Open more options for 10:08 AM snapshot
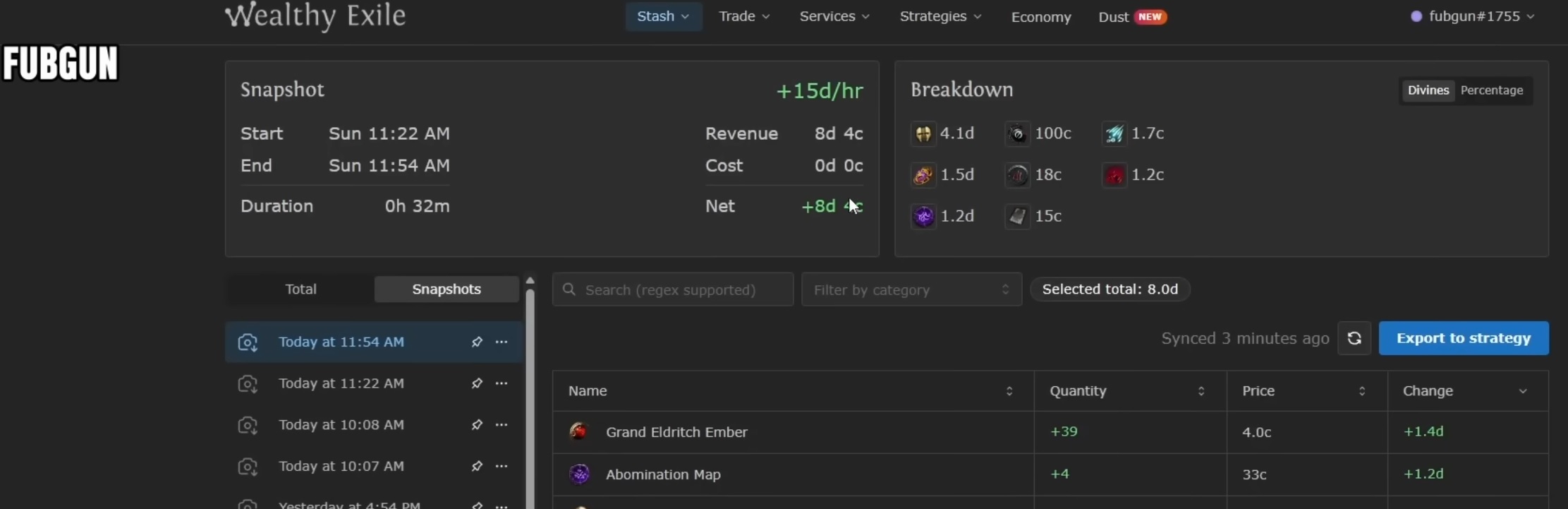 coord(502,425)
